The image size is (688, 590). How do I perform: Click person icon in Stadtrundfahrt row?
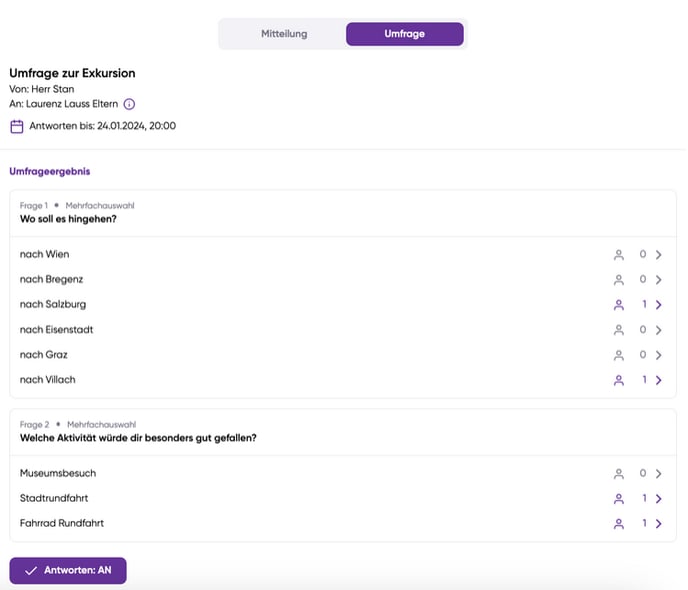[x=618, y=499]
